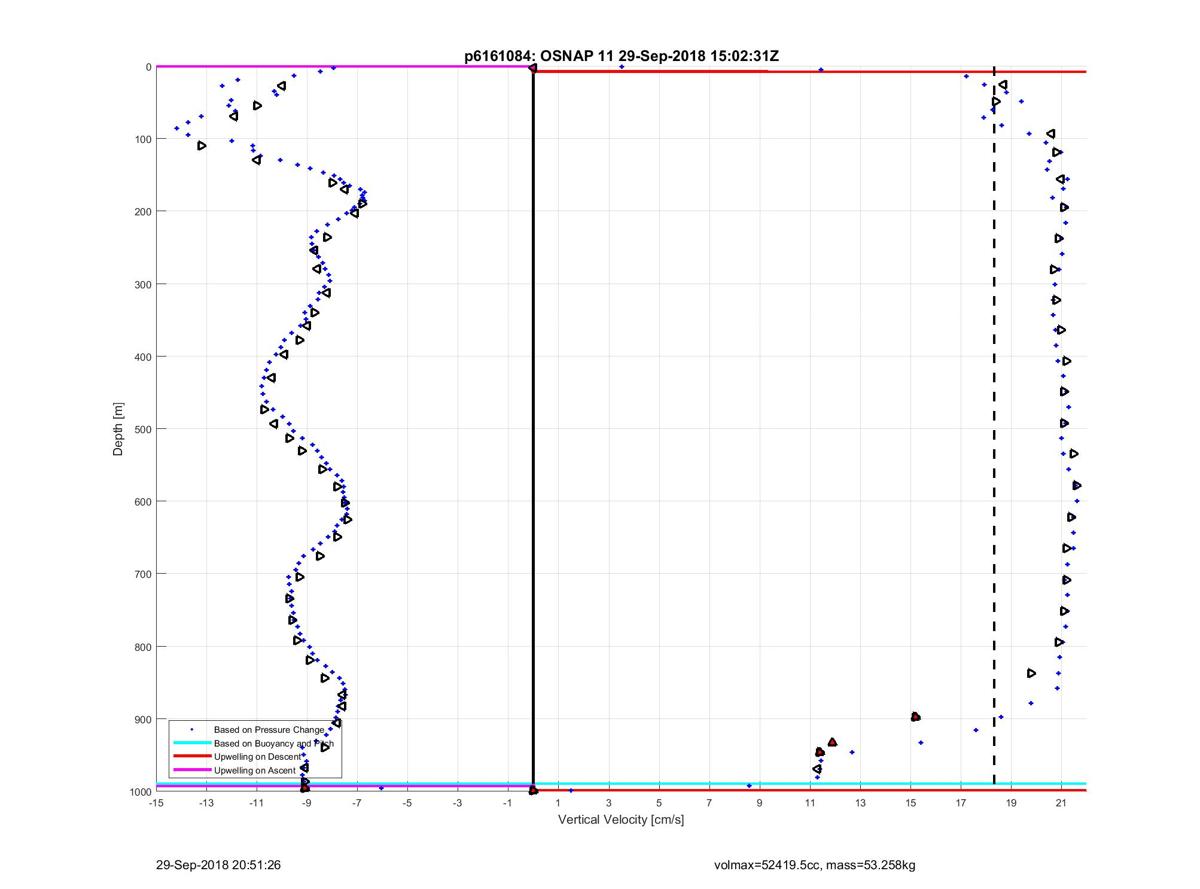Viewport: 1200px width, 889px height.
Task: Click depth tick label "200" on y-axis
Action: point(141,212)
